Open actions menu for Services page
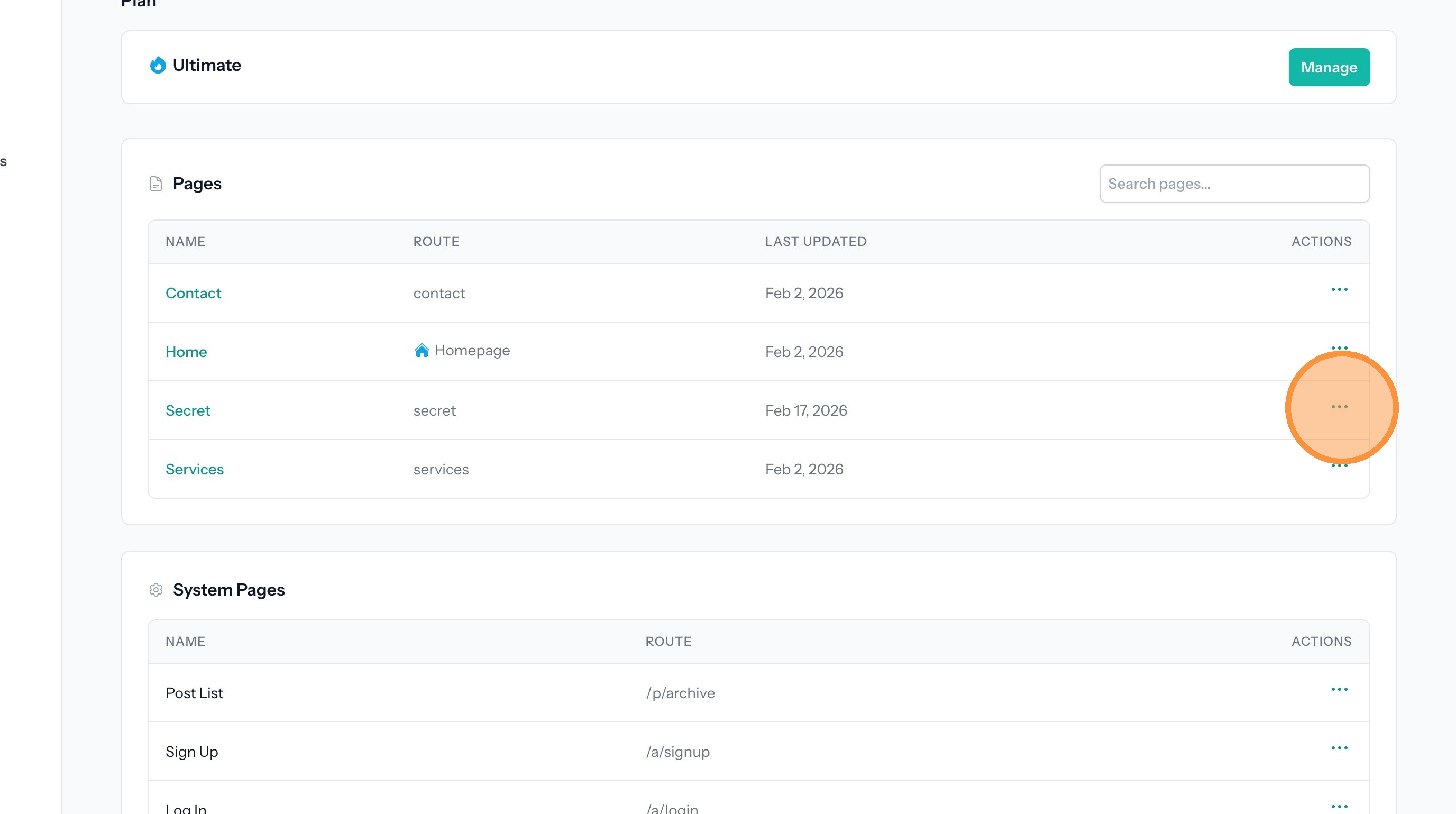This screenshot has height=814, width=1456. tap(1339, 467)
